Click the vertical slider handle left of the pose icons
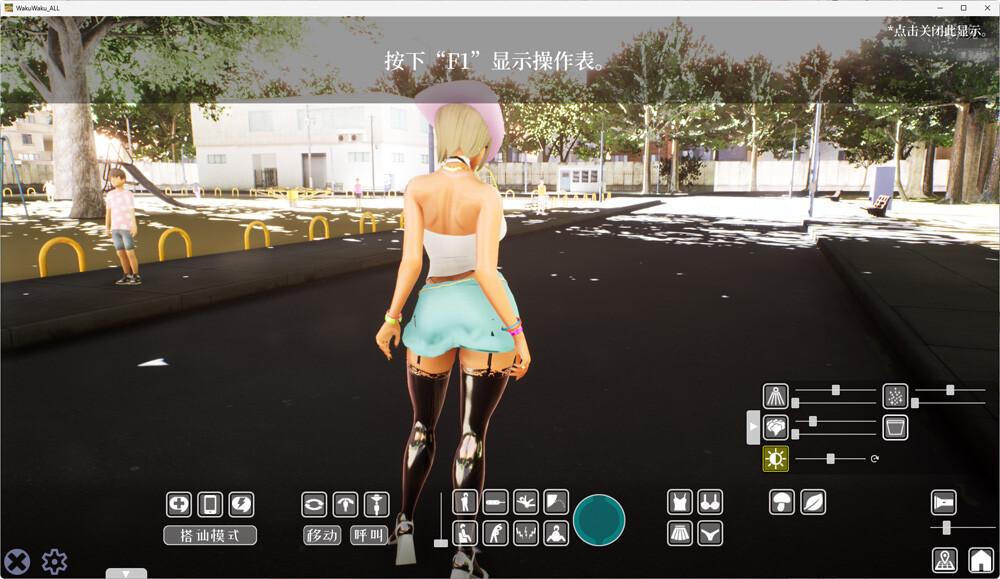The width and height of the screenshot is (1000, 579). pos(441,543)
